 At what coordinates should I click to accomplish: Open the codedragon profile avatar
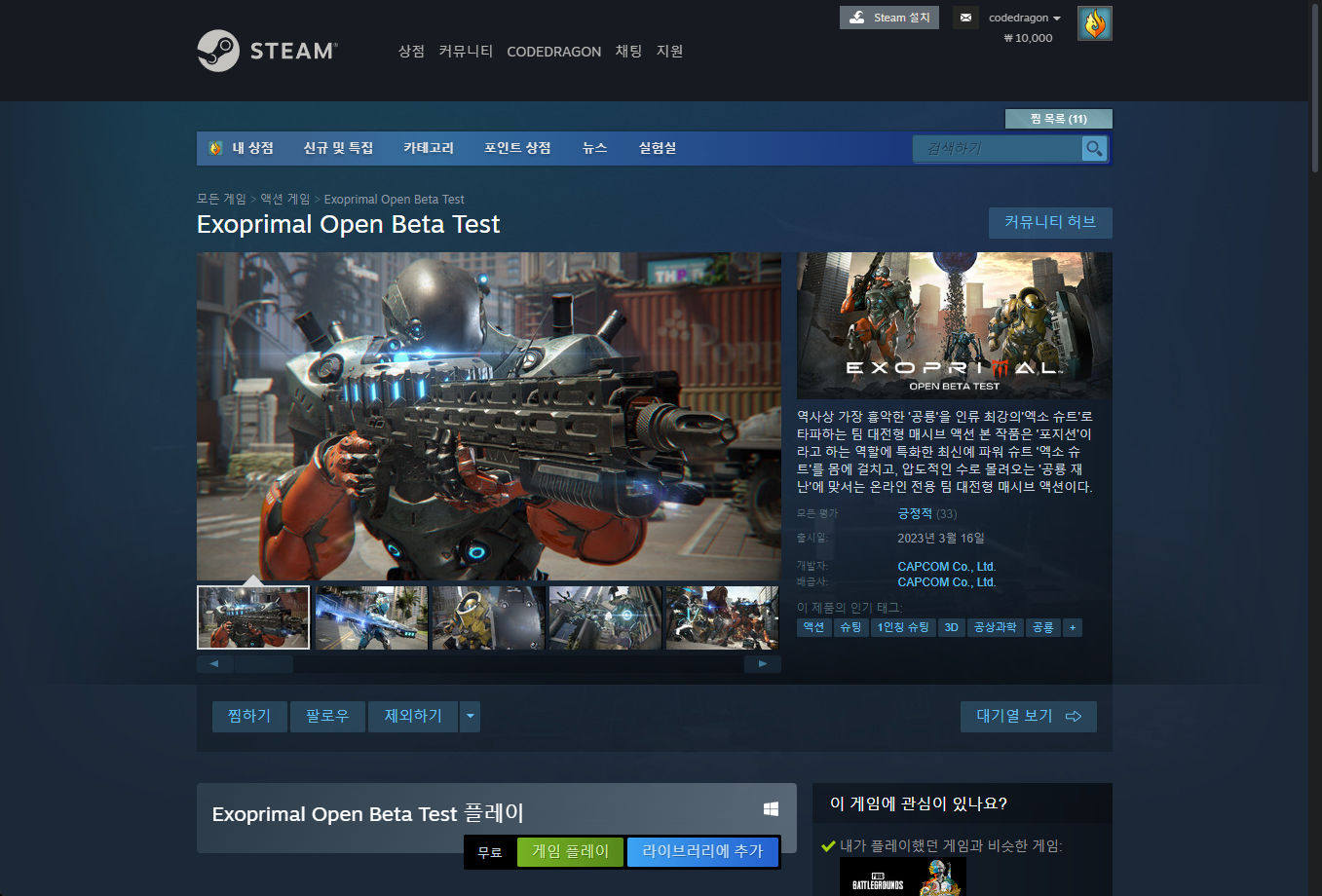coord(1095,23)
